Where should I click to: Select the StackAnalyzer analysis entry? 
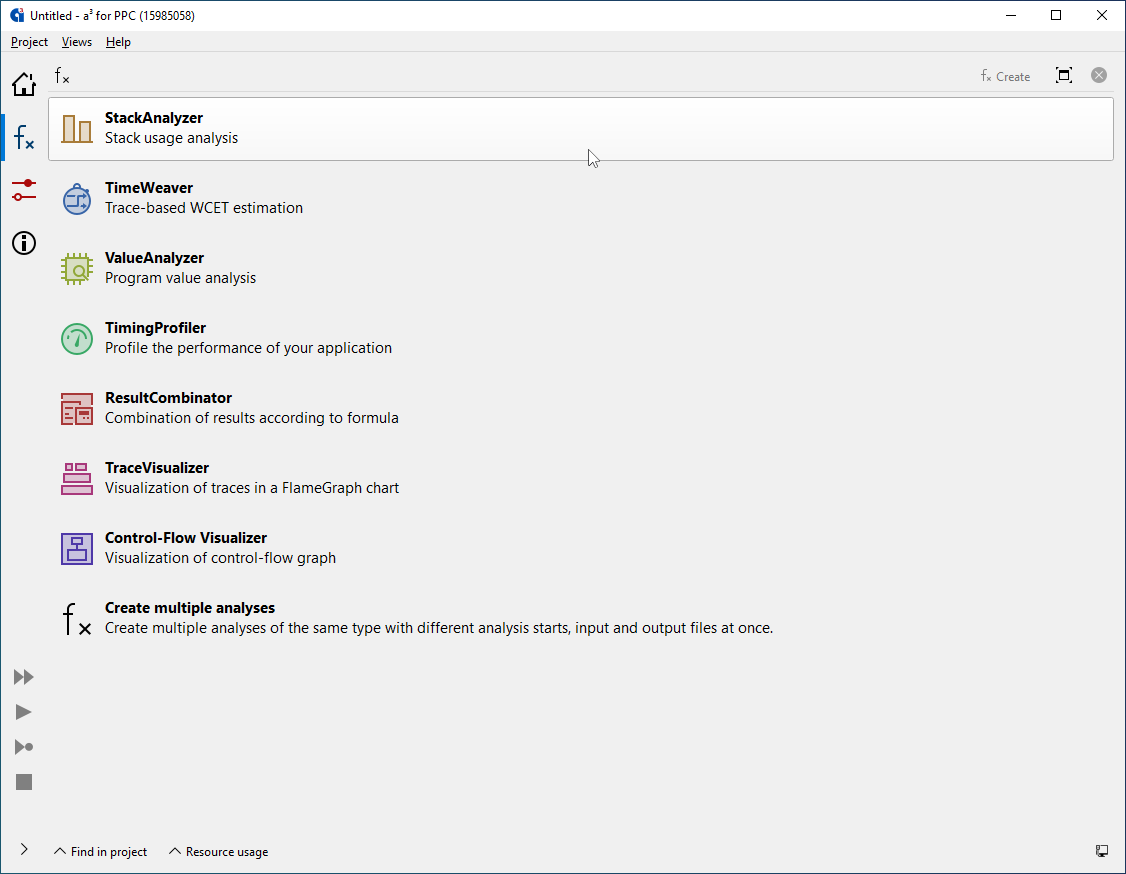click(x=581, y=129)
